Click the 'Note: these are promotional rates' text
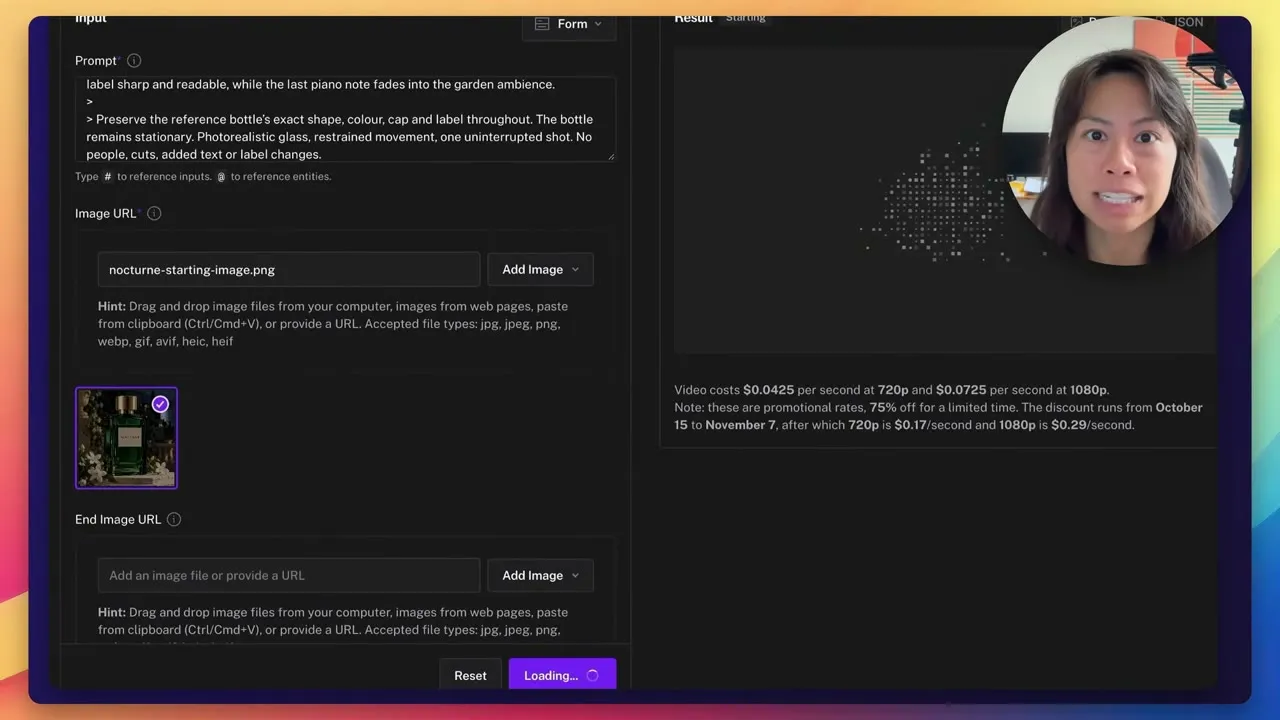The image size is (1280, 720). pyautogui.click(x=938, y=416)
